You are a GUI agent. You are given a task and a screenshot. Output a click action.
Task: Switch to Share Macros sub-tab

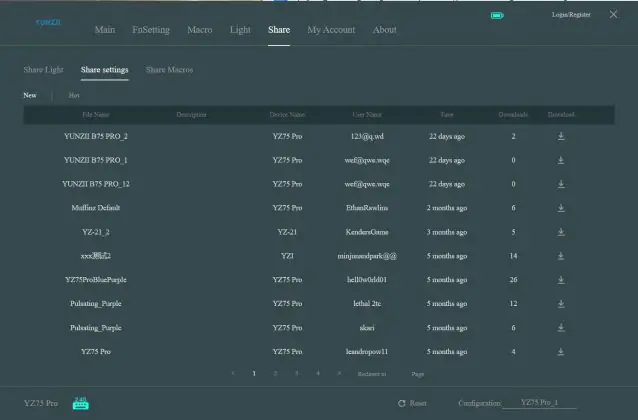(169, 70)
